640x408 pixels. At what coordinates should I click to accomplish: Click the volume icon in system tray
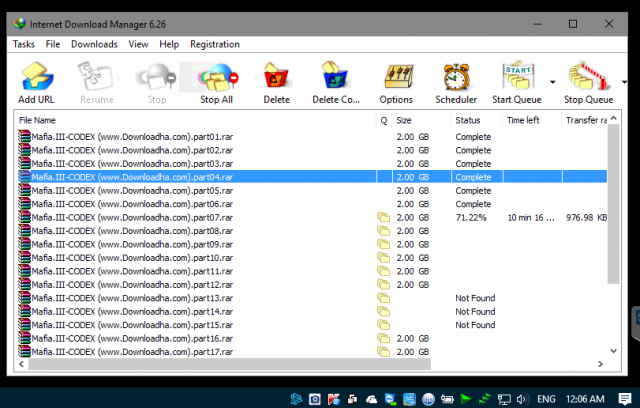[x=523, y=398]
